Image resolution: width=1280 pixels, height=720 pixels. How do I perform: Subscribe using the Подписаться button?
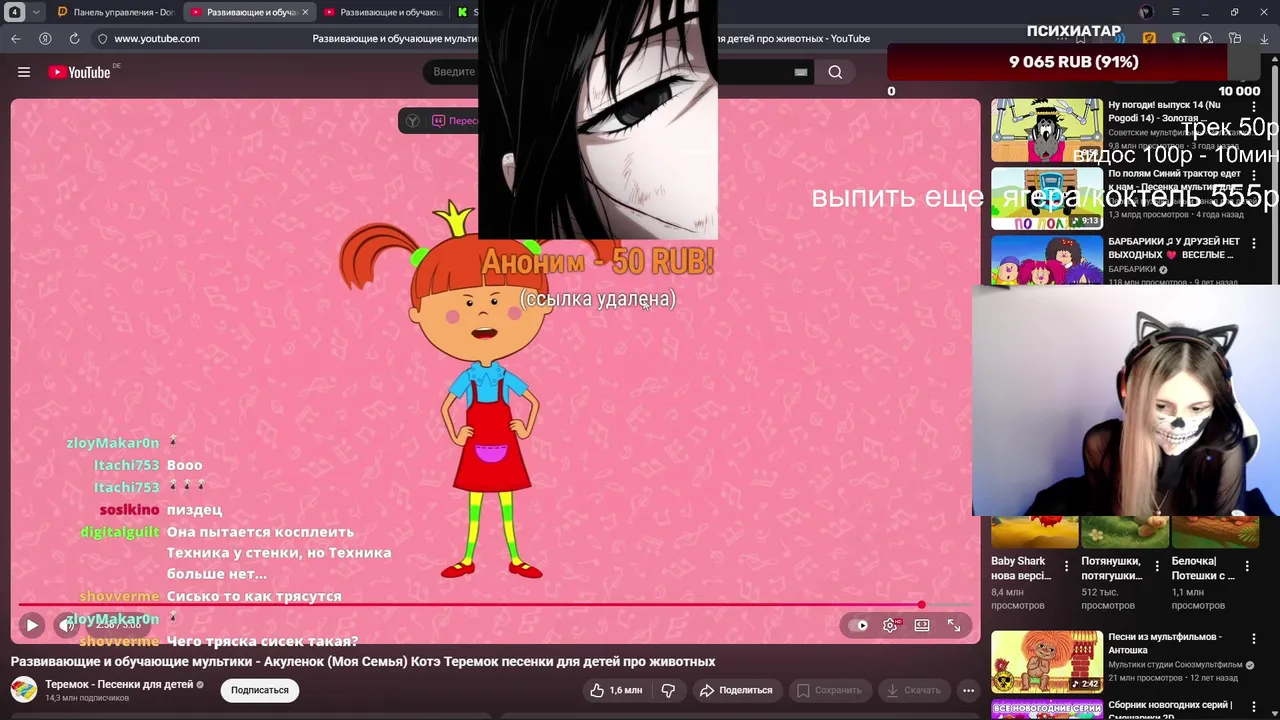click(260, 690)
